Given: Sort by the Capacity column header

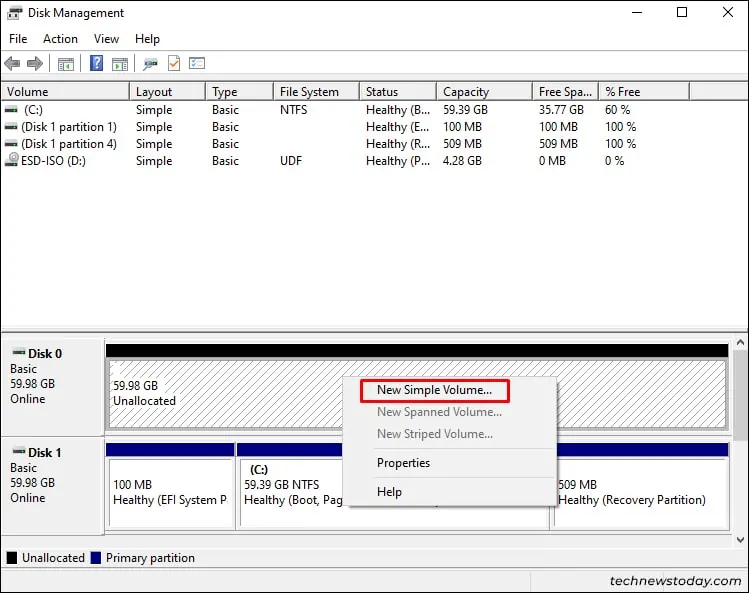Looking at the screenshot, I should point(484,91).
